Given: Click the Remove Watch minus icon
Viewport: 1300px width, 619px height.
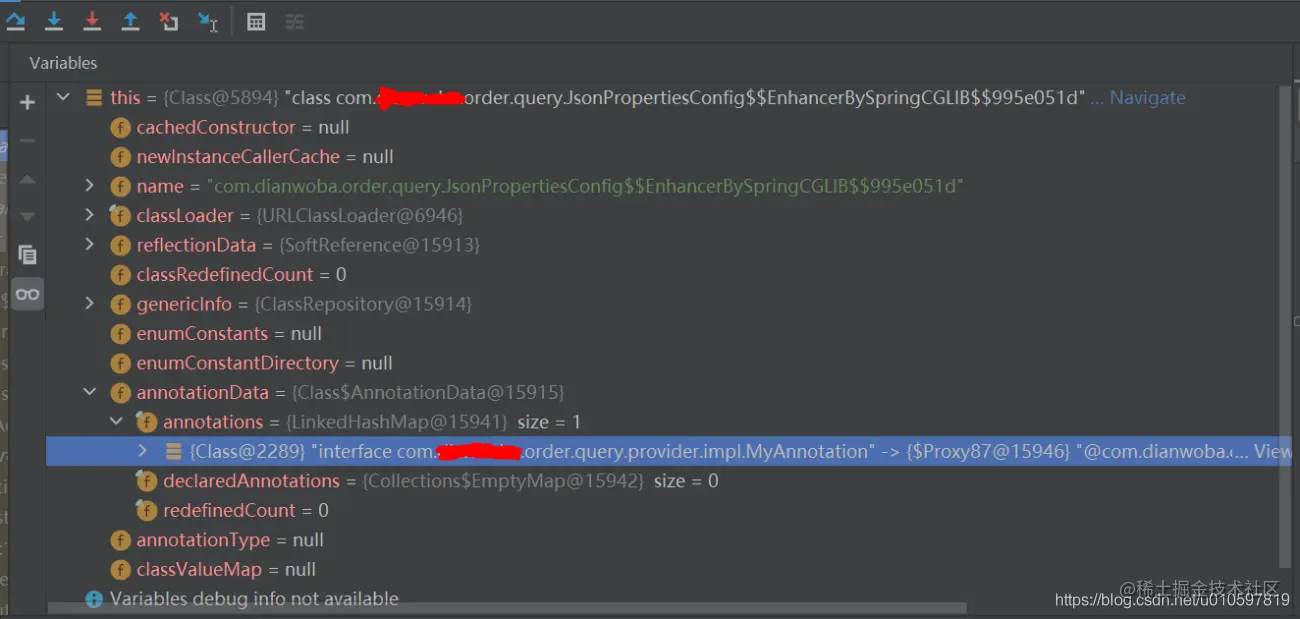Looking at the screenshot, I should click(27, 140).
